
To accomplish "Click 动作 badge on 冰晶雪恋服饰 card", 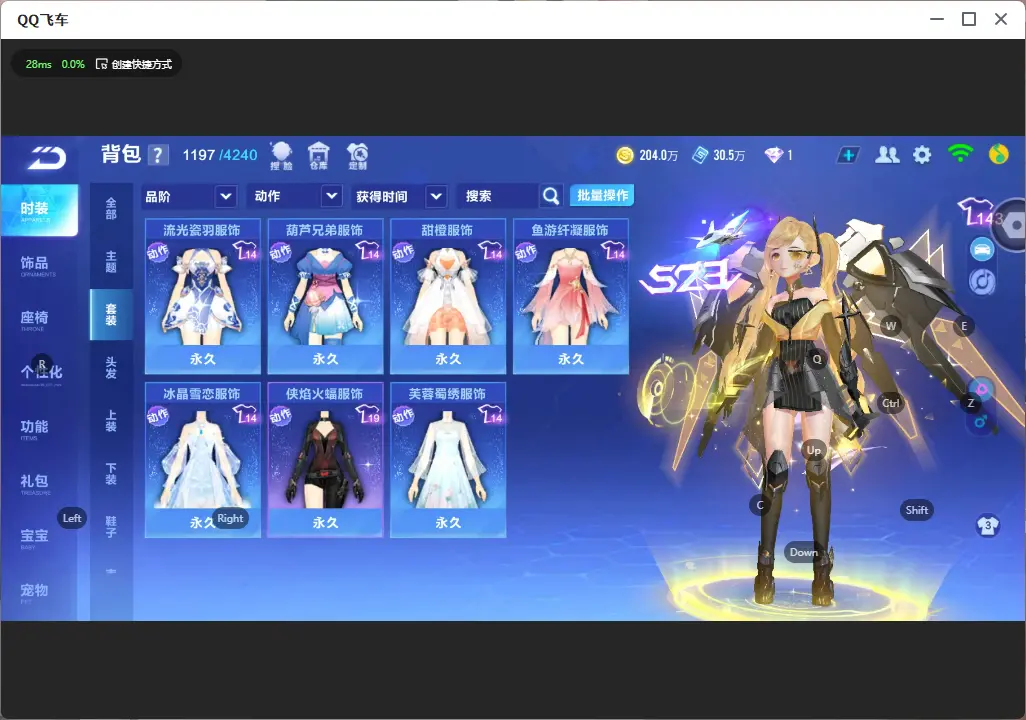I will 158,416.
